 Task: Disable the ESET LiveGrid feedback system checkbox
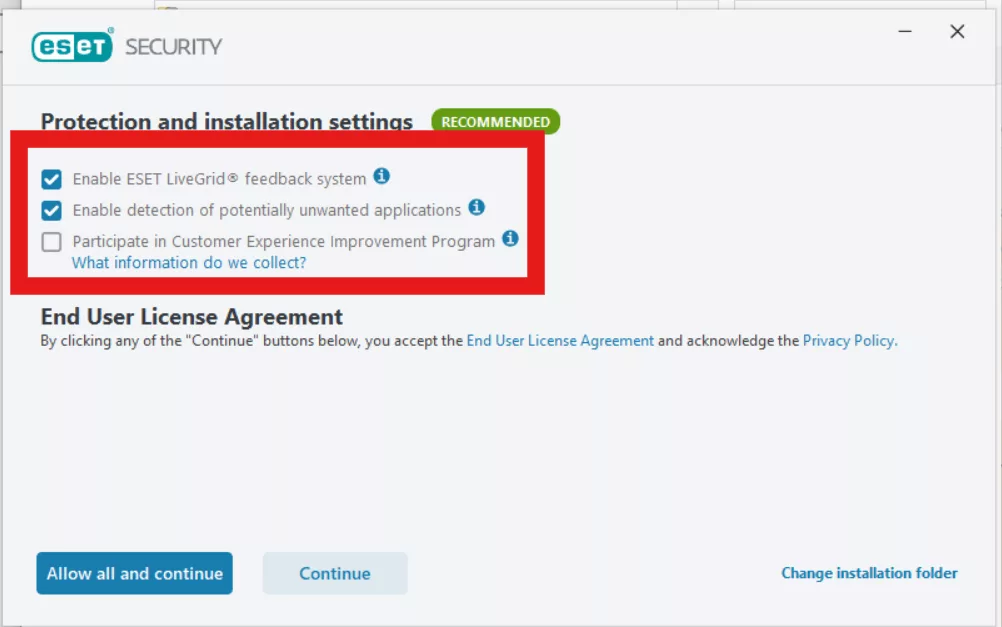pos(49,178)
